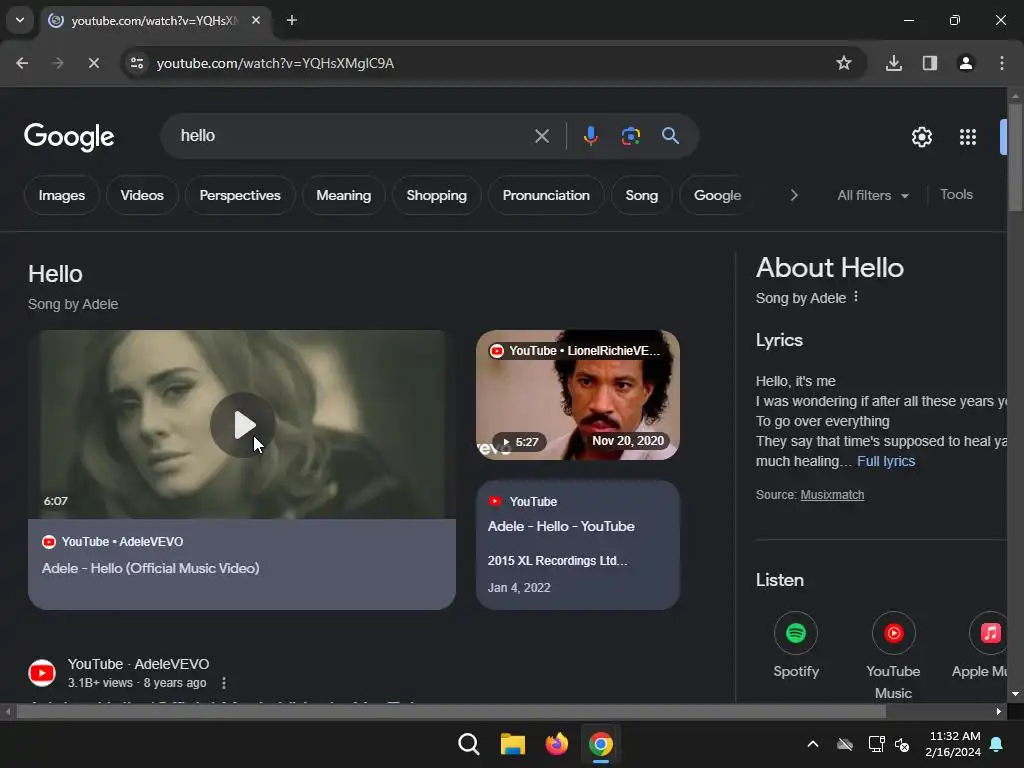Screen dimensions: 1024x768
Task: Go back to the previous page
Action: [x=22, y=63]
